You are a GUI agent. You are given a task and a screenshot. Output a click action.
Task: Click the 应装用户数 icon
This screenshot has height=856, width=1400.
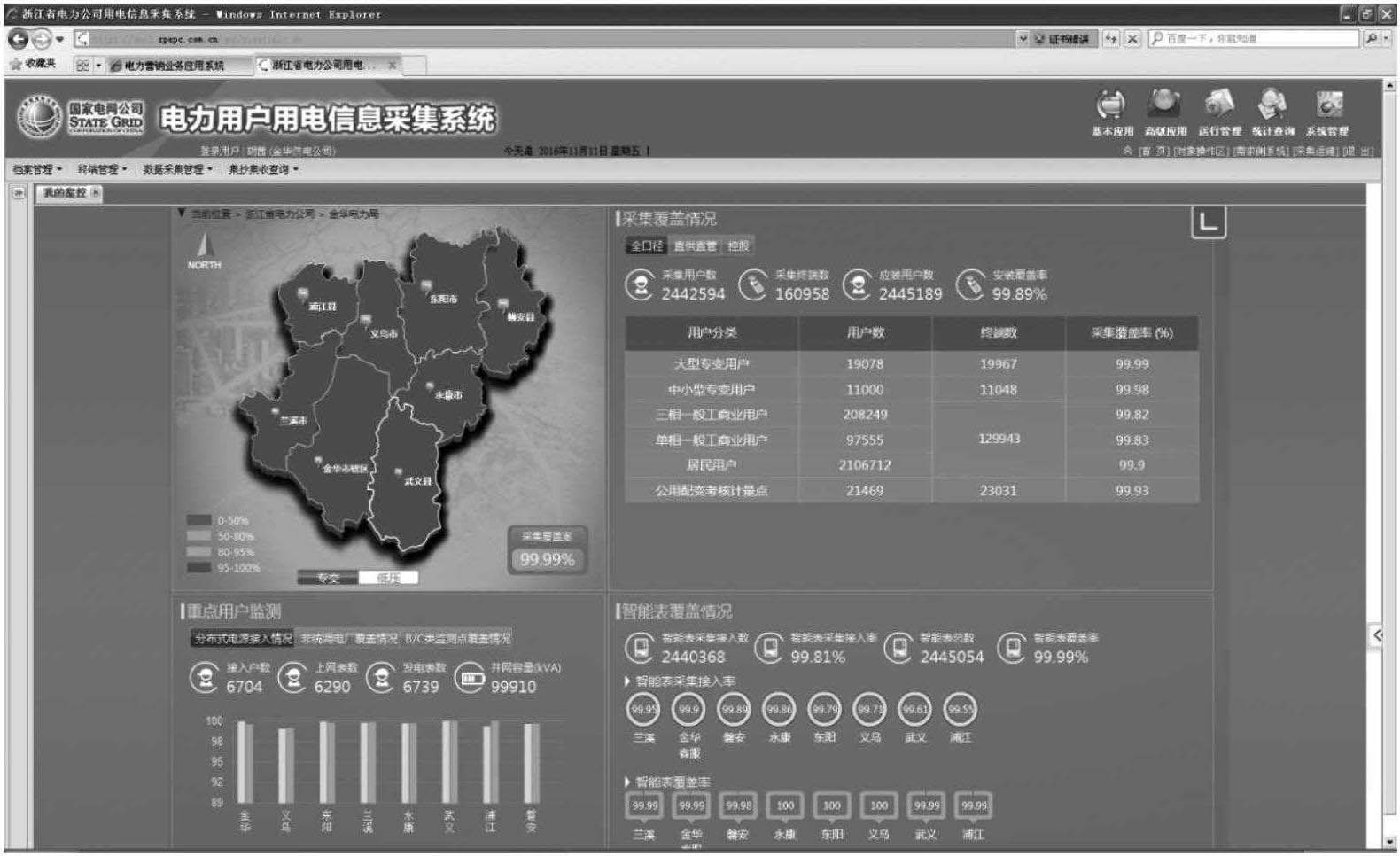pyautogui.click(x=857, y=284)
